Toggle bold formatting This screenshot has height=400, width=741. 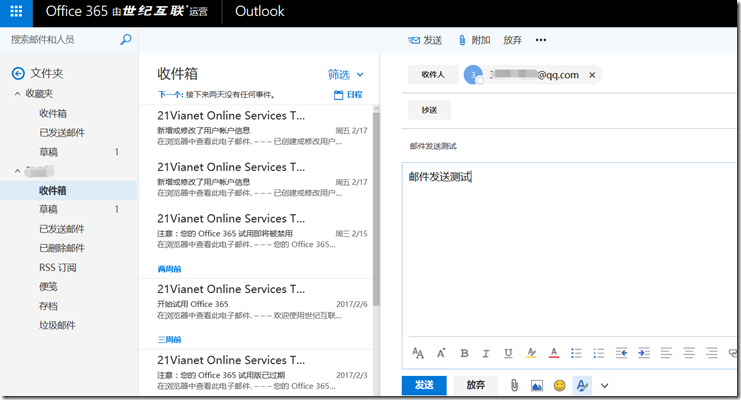[464, 353]
